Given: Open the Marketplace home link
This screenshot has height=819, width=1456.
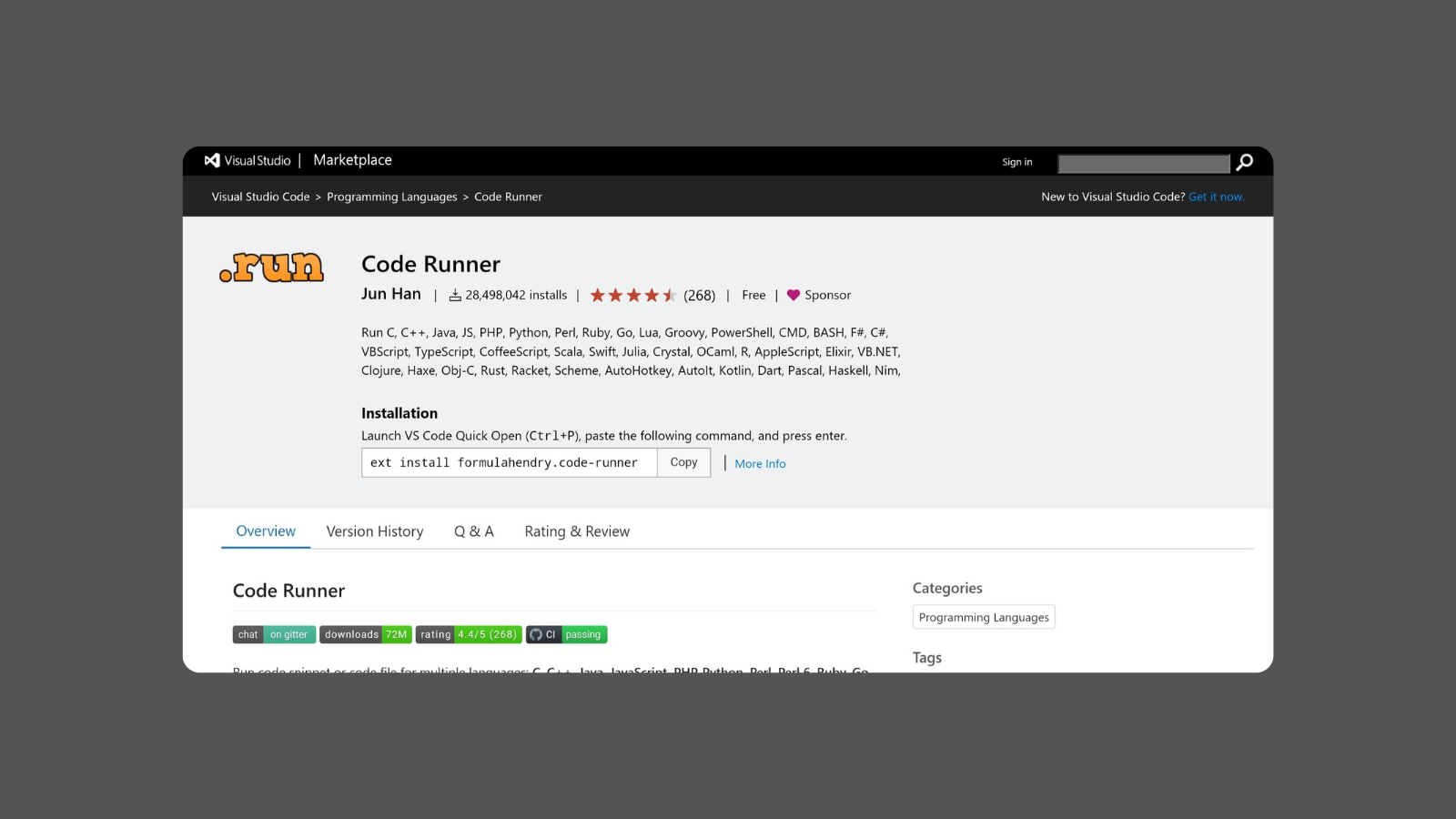Looking at the screenshot, I should [x=352, y=160].
